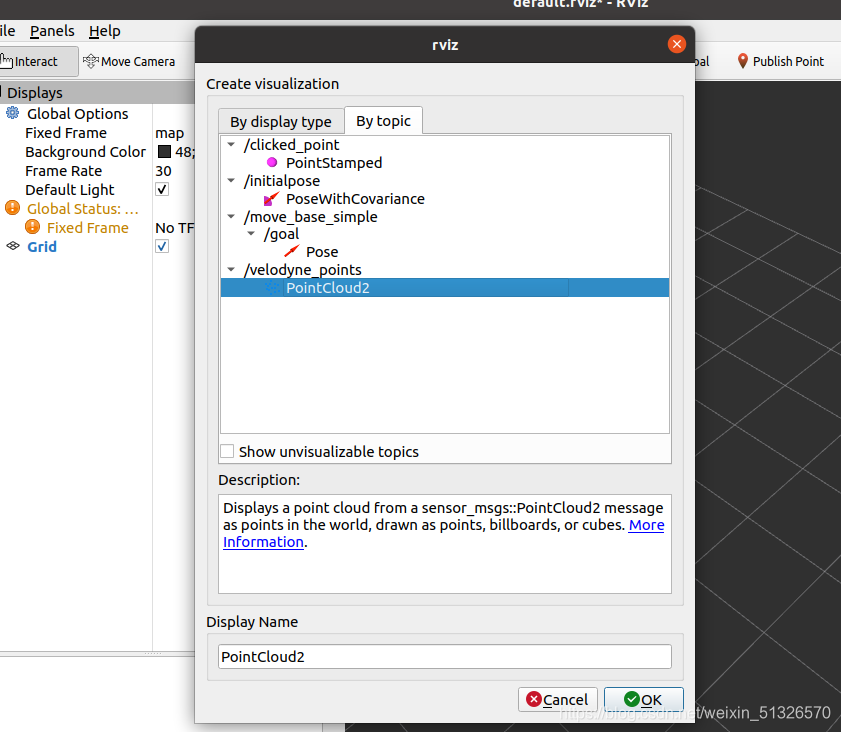The height and width of the screenshot is (732, 841).
Task: Collapse the /move_base_simple topic
Action: (x=231, y=216)
